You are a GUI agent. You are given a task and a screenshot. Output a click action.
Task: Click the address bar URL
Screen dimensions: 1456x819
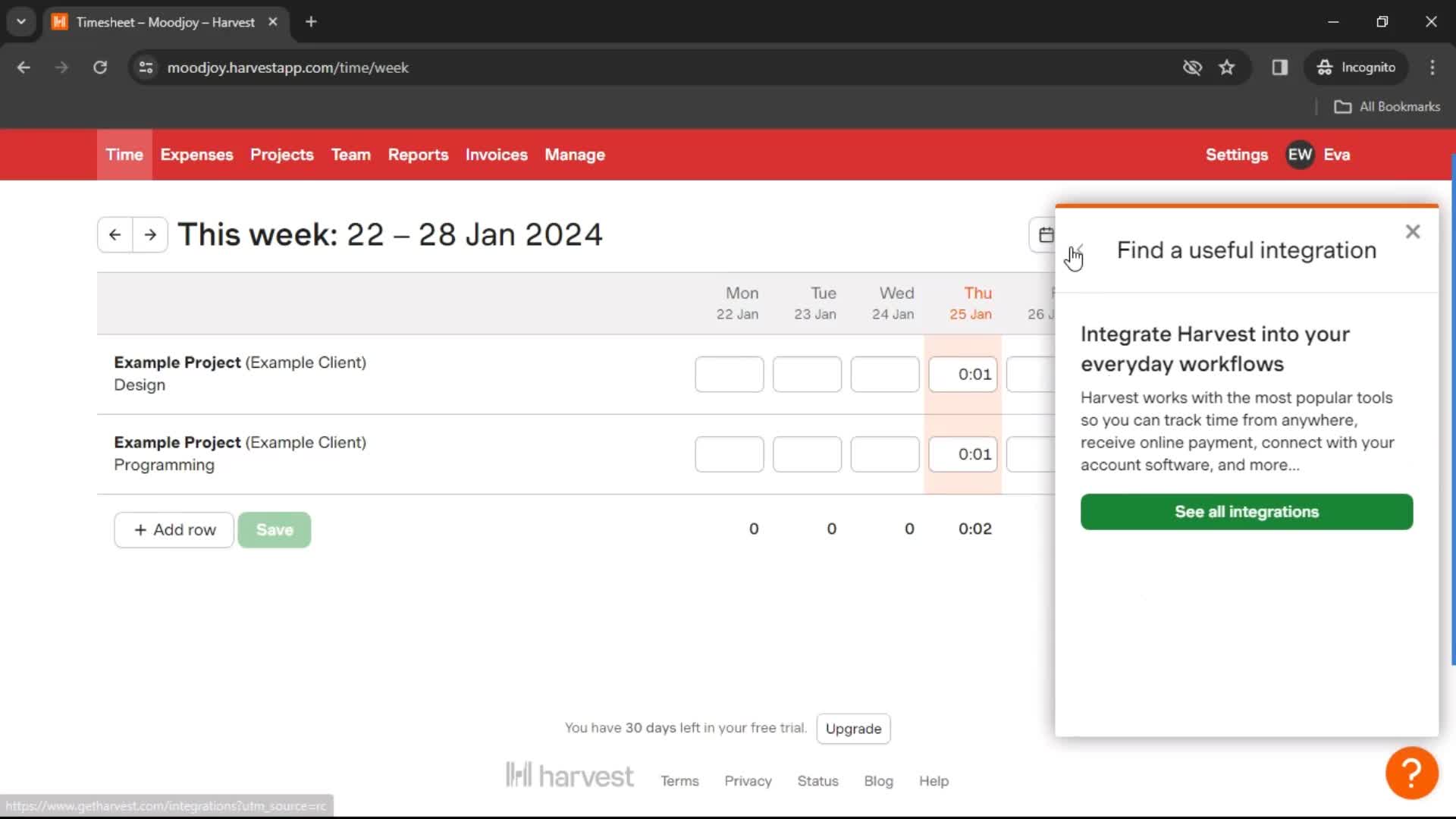point(287,67)
